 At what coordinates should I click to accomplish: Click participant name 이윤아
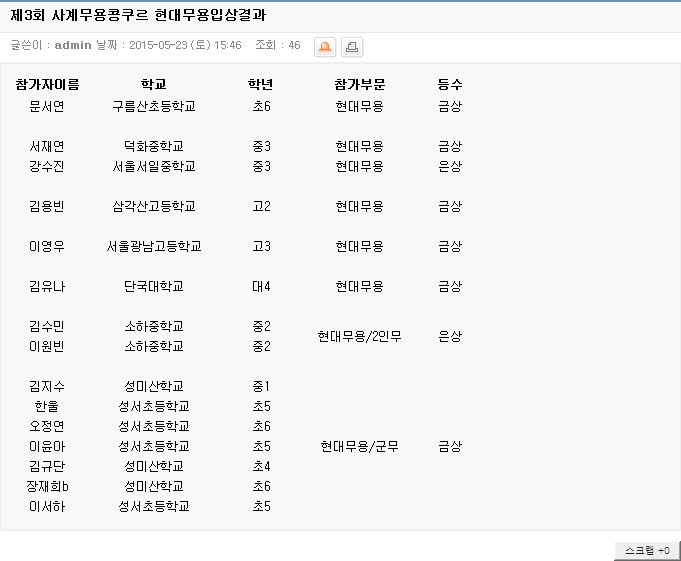(47, 446)
